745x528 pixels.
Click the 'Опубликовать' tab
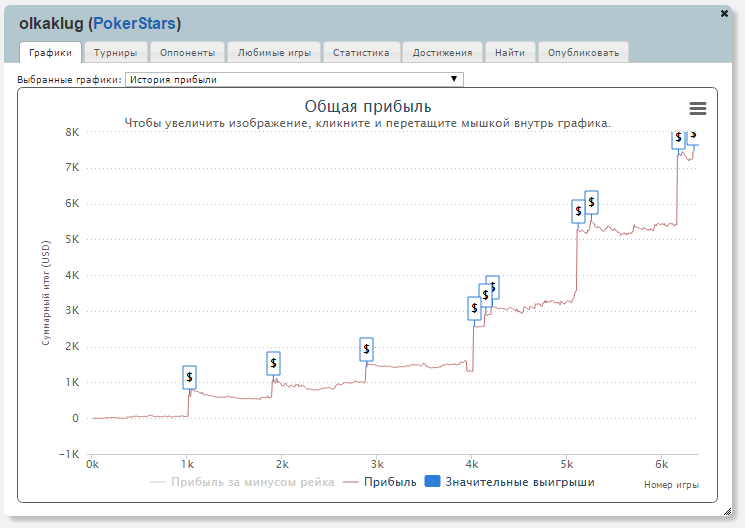(583, 52)
